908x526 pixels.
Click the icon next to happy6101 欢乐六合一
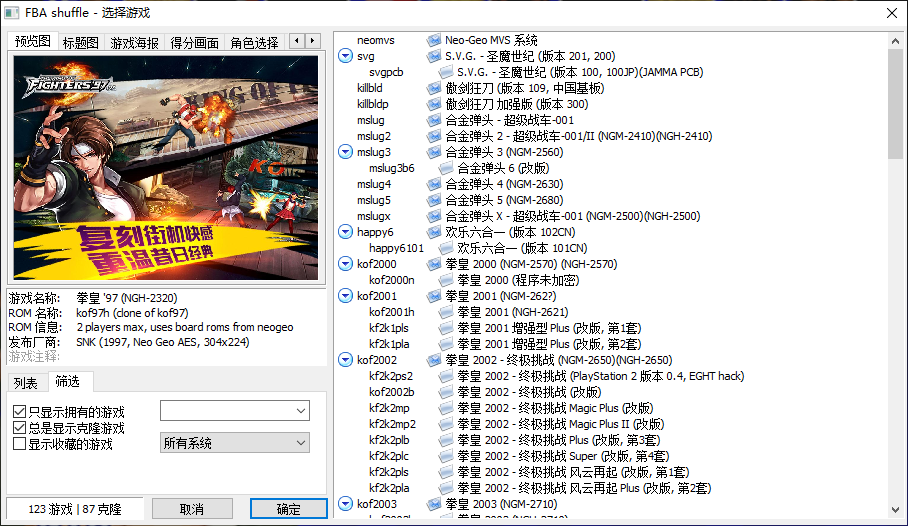pyautogui.click(x=446, y=248)
